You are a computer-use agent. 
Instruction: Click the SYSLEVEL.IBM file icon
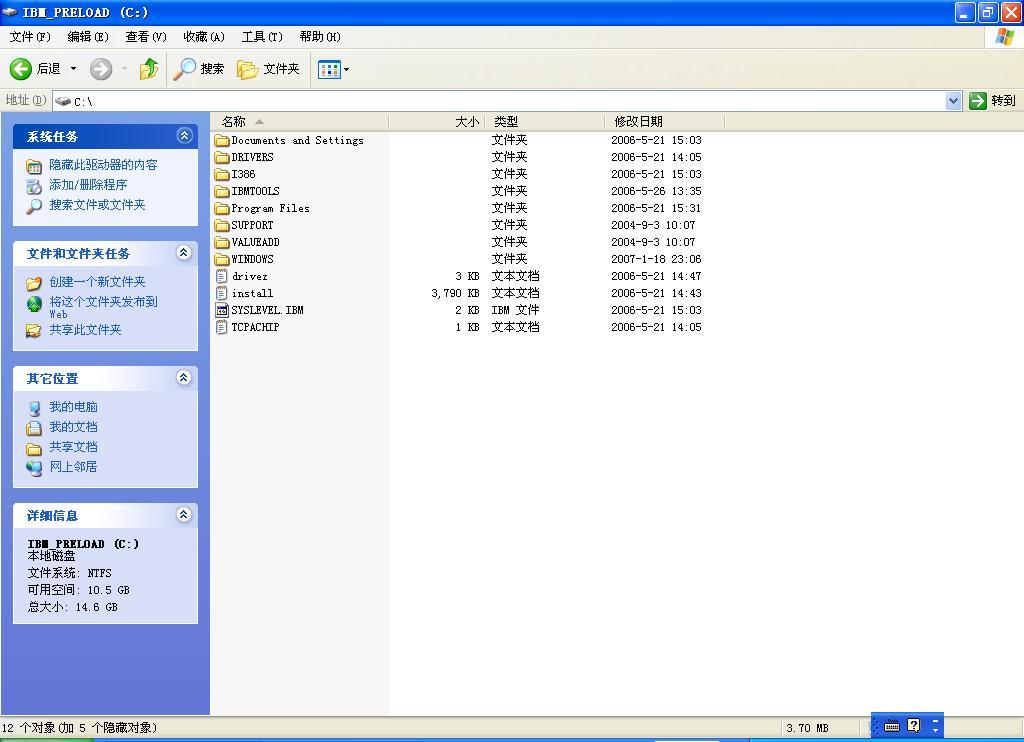pos(222,310)
